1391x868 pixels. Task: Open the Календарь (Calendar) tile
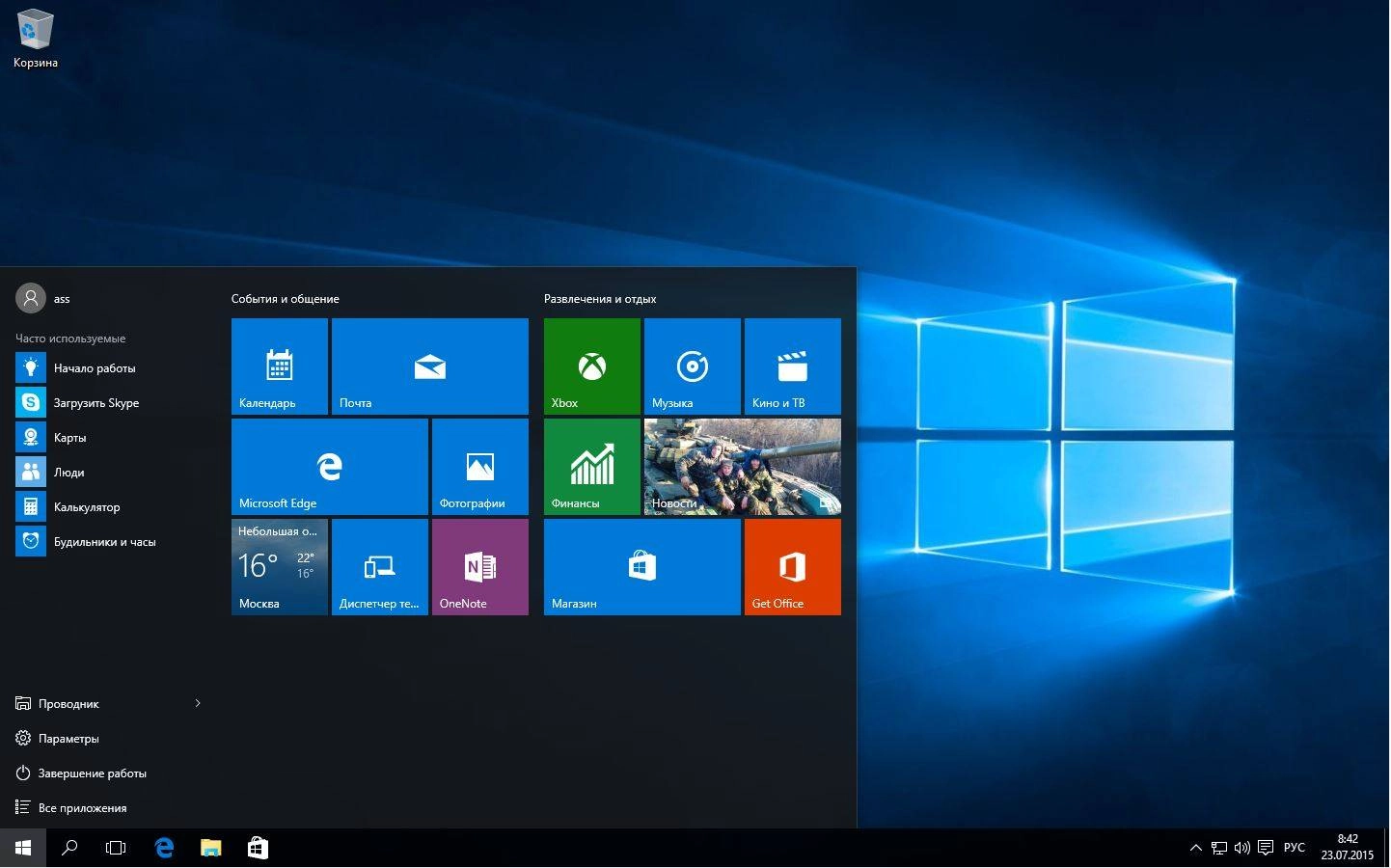coord(280,366)
